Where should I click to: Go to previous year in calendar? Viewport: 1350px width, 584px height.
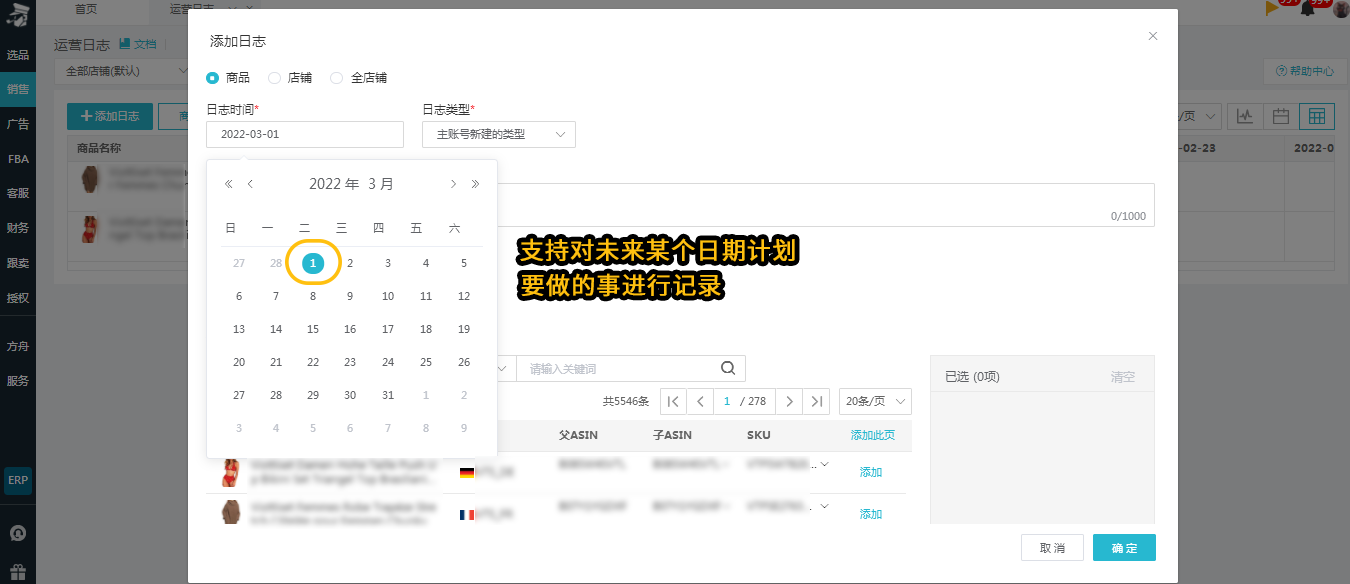pyautogui.click(x=228, y=184)
